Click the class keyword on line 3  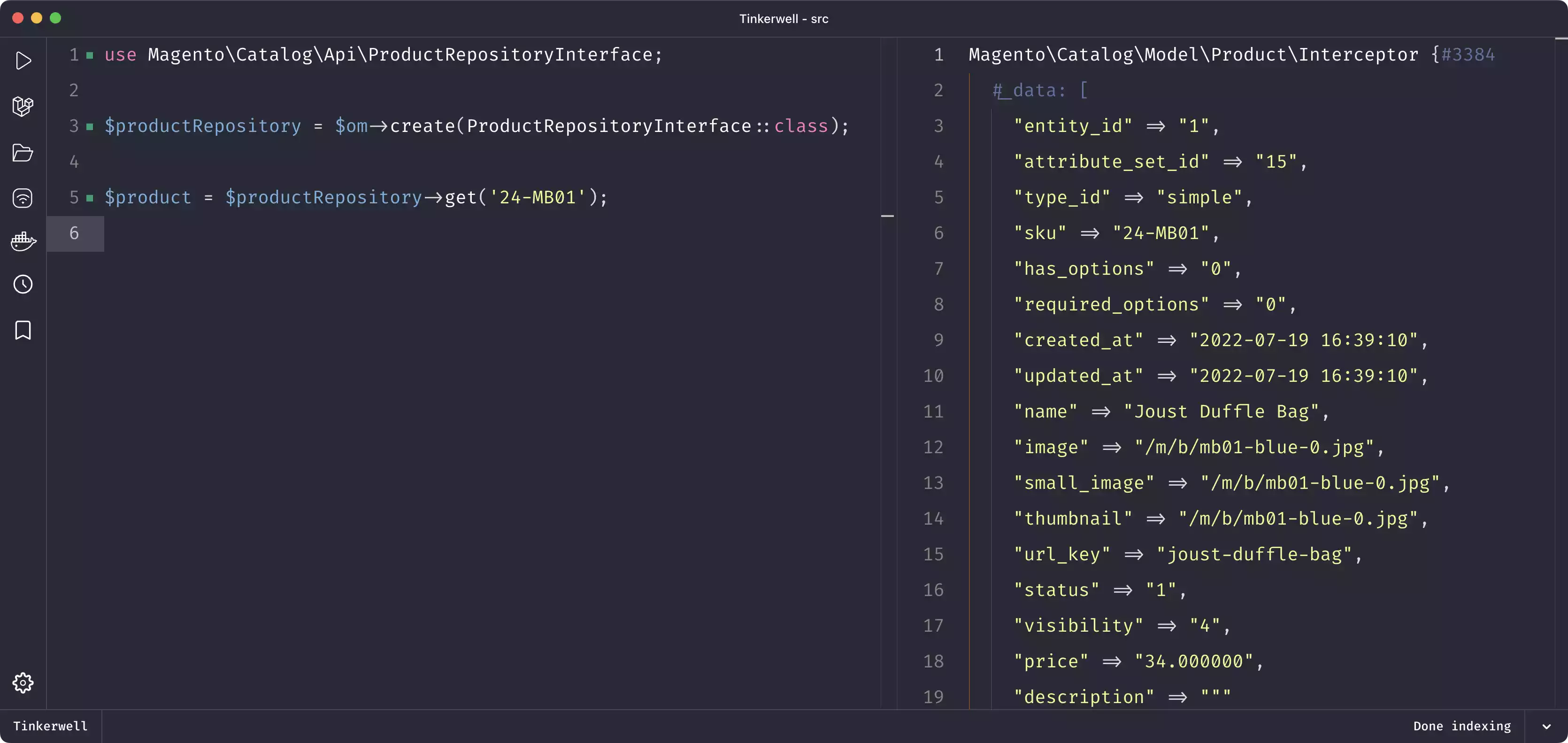point(800,126)
